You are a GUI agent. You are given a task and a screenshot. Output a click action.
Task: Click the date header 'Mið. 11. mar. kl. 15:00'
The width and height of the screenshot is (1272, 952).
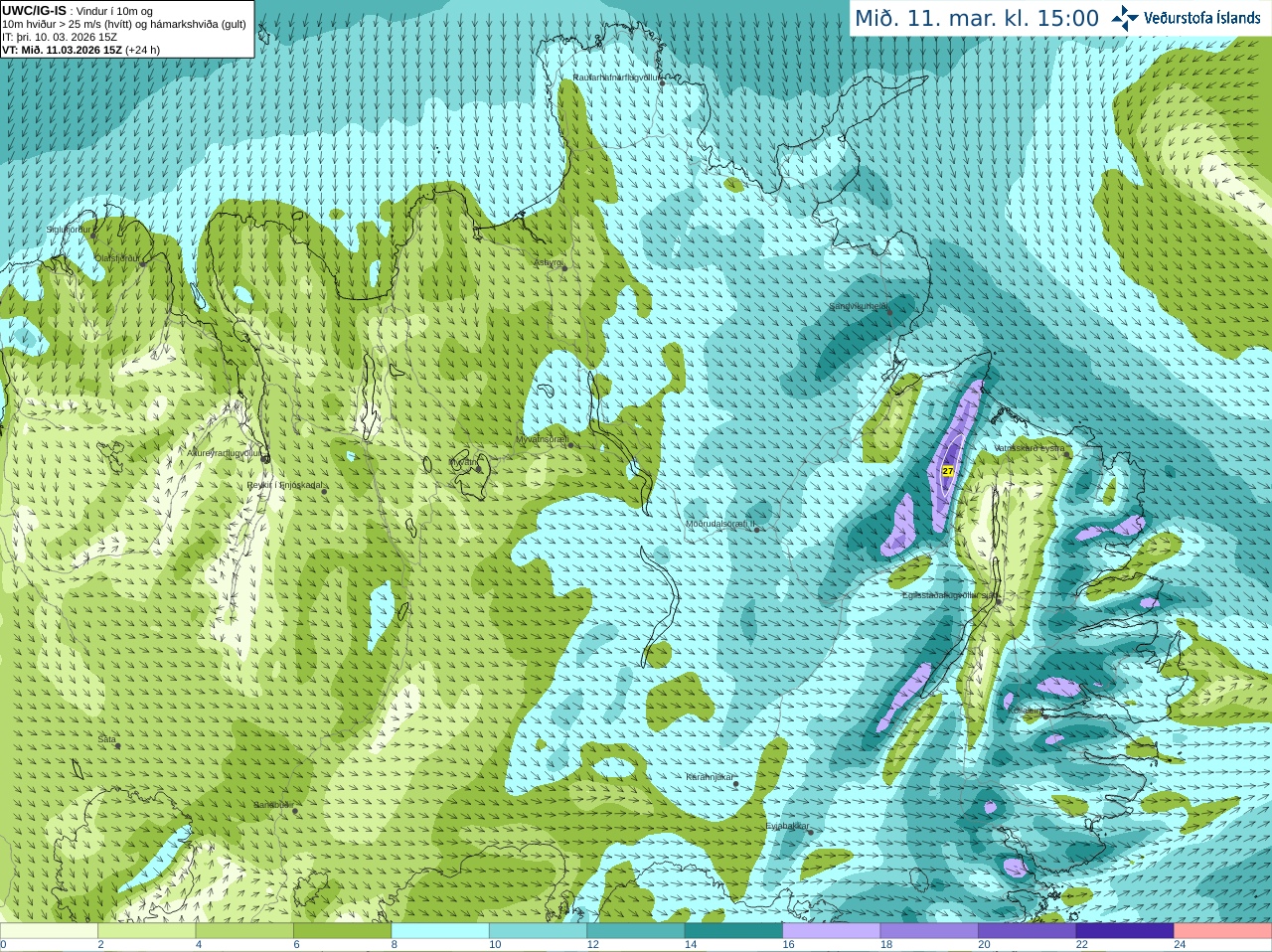point(977,19)
